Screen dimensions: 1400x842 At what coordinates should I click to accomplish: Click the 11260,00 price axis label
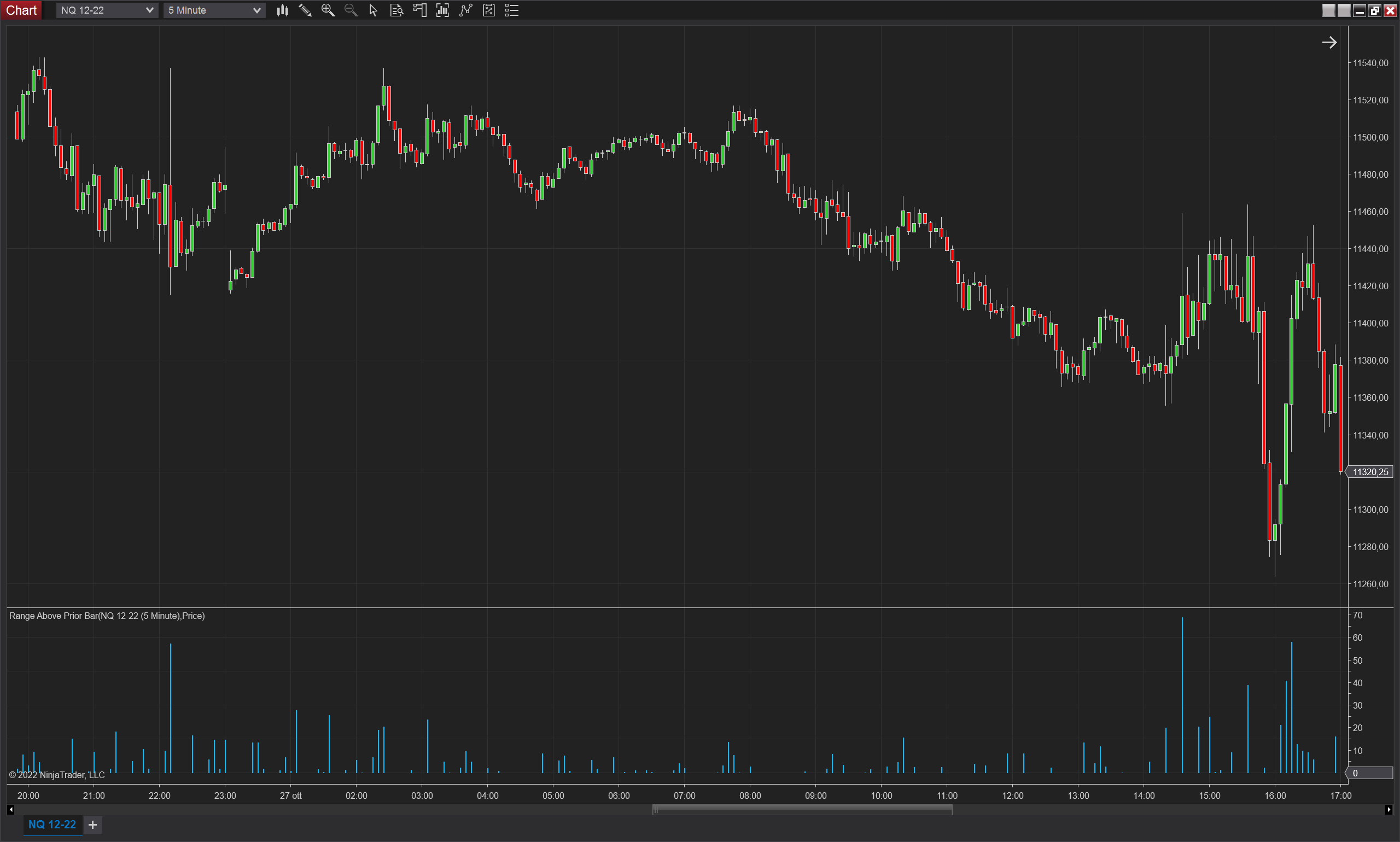coord(1370,584)
